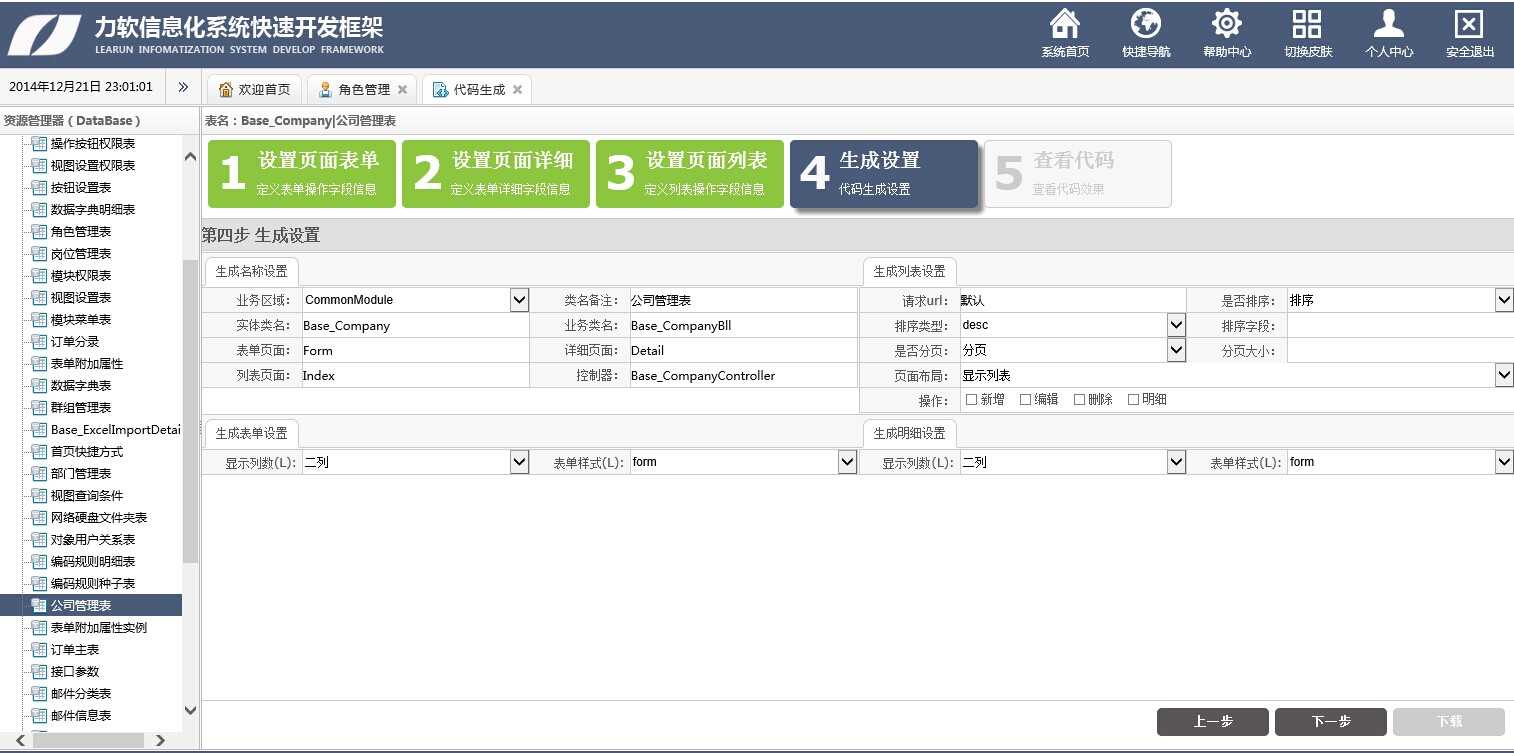
Task: Collapse the sidebar with the » icon
Action: 183,87
